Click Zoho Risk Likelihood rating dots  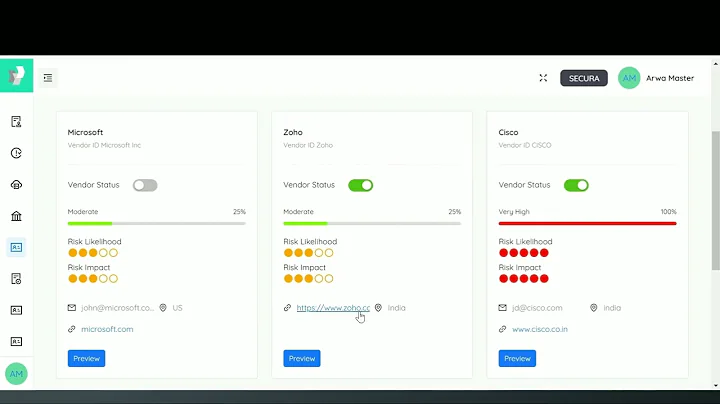pyautogui.click(x=308, y=253)
